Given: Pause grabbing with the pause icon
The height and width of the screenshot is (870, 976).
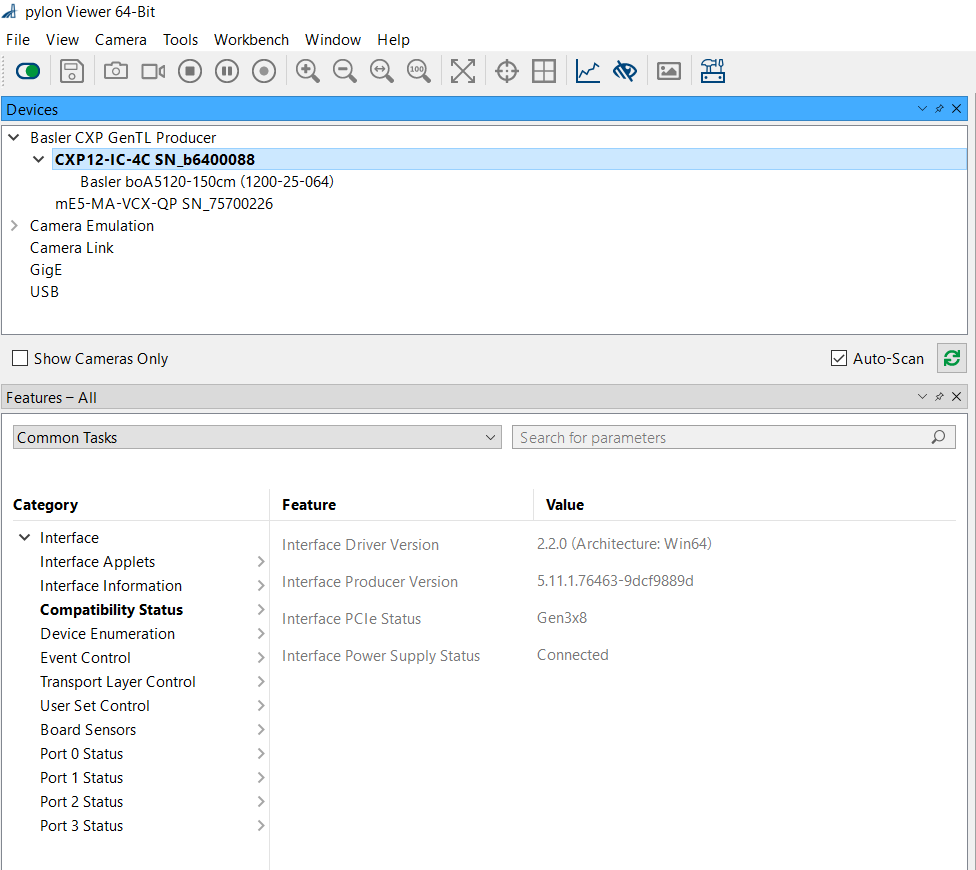Looking at the screenshot, I should (227, 71).
